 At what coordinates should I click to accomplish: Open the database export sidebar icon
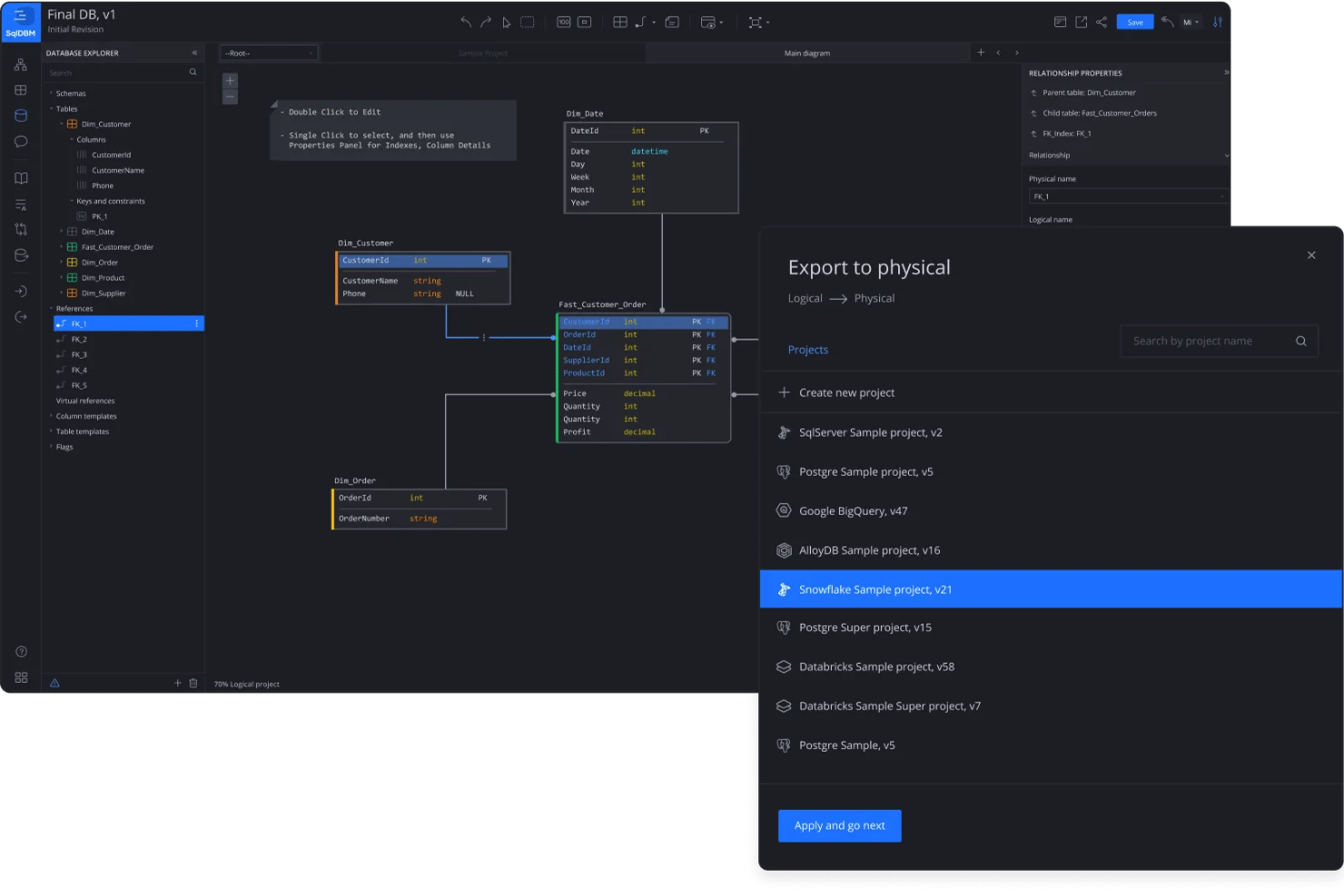[21, 256]
